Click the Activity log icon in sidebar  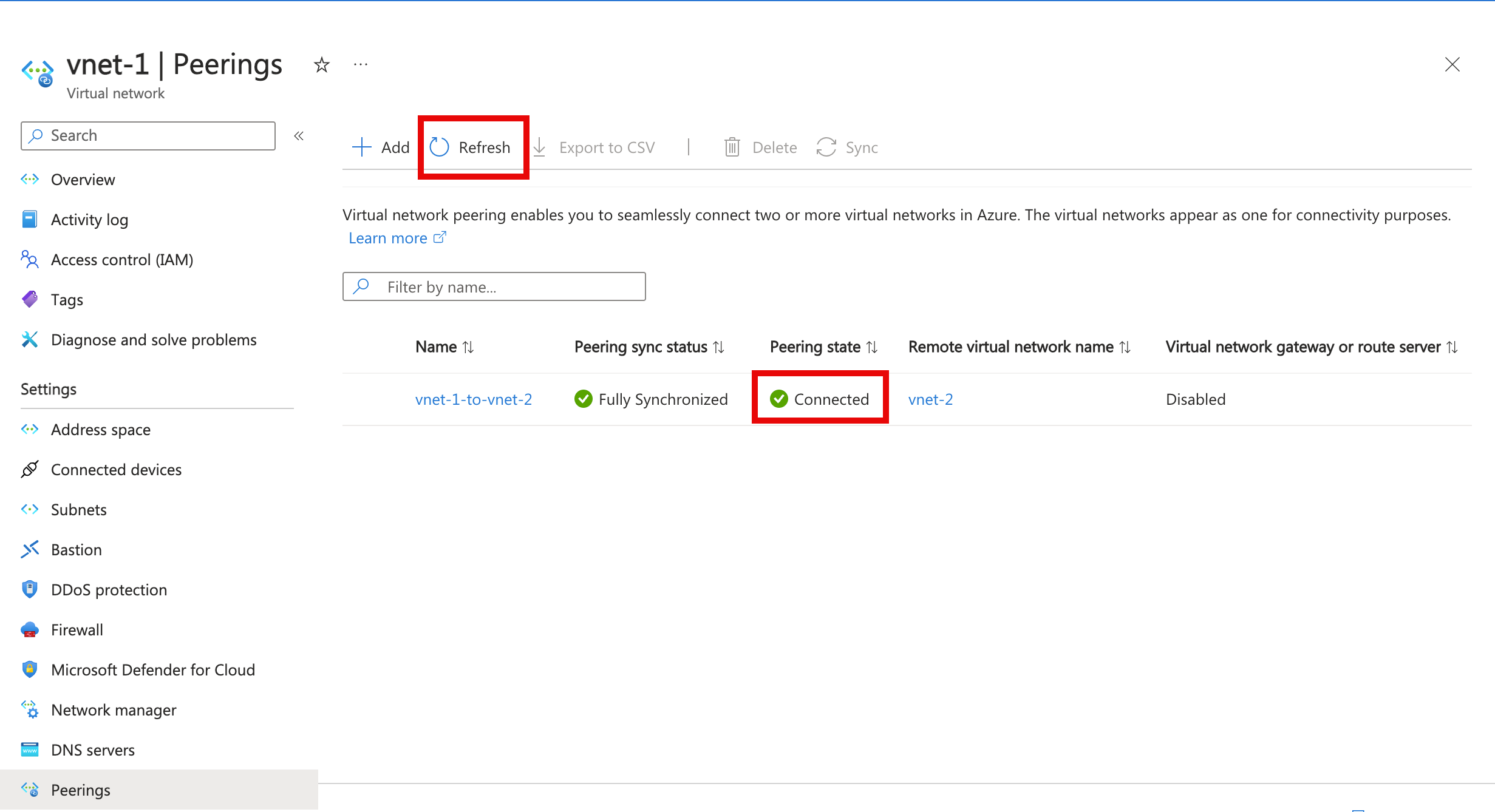coord(31,219)
